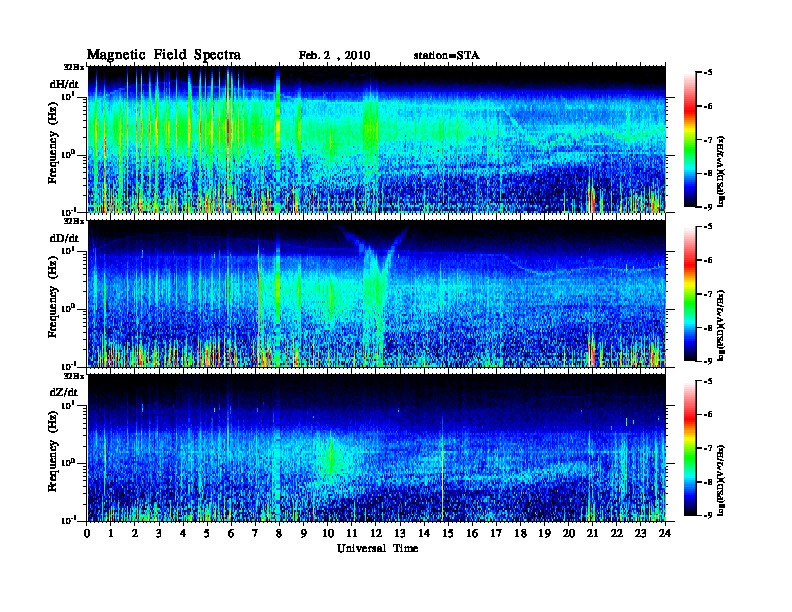
Task: Click the hour 14 tick label on time axis
Action: (424, 533)
